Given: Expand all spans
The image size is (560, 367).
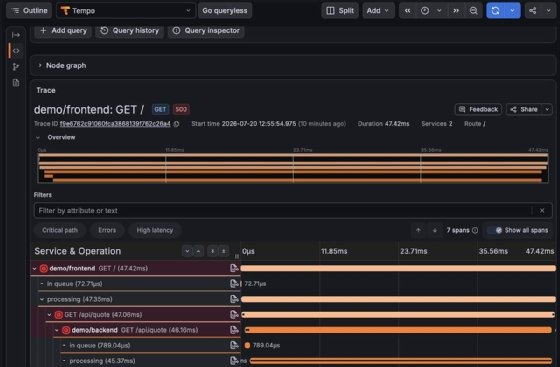Looking at the screenshot, I should (212, 251).
